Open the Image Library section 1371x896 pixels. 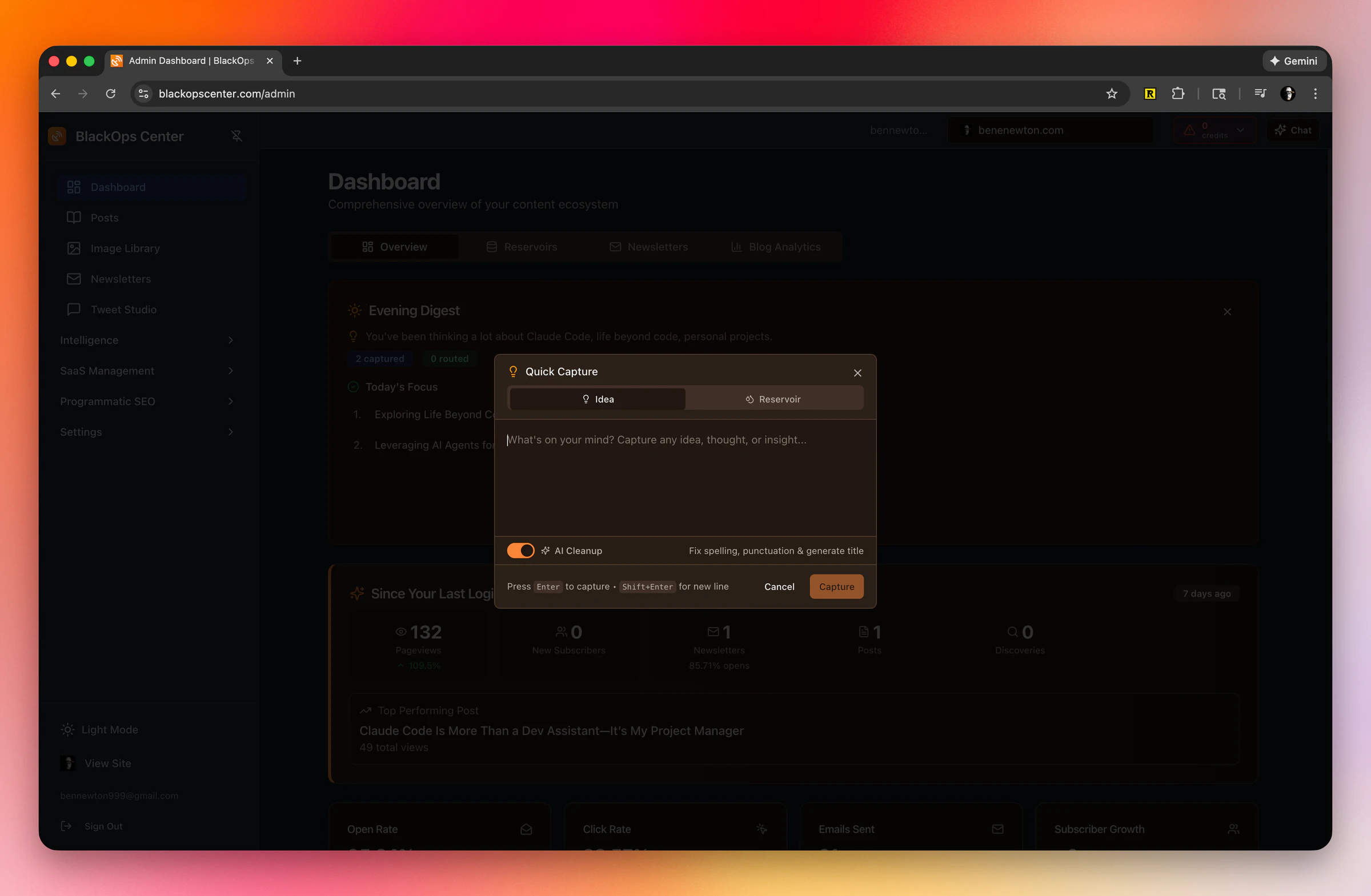click(125, 248)
